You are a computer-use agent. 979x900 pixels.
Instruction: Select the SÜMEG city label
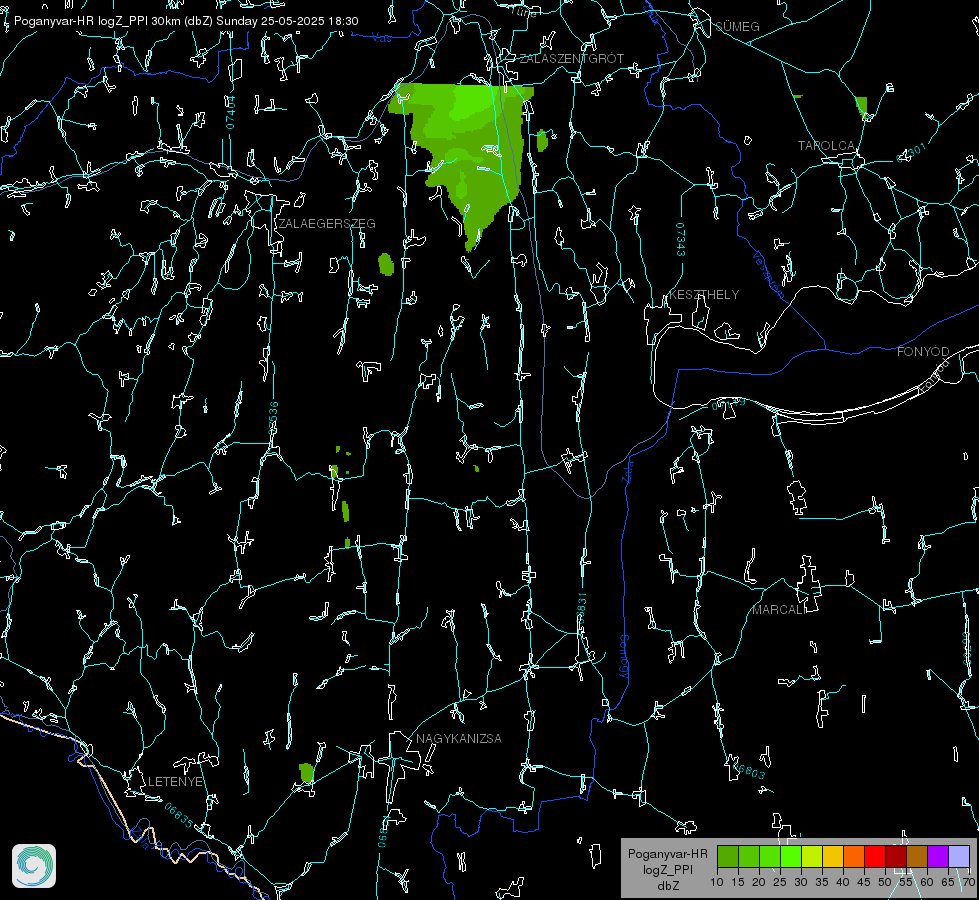coord(737,26)
